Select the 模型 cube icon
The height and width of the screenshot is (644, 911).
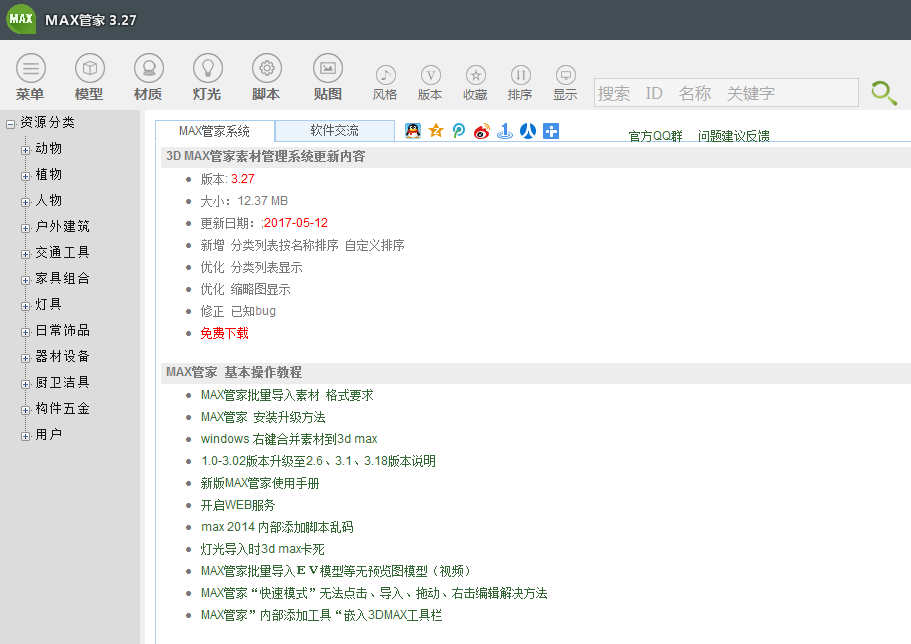pos(89,69)
